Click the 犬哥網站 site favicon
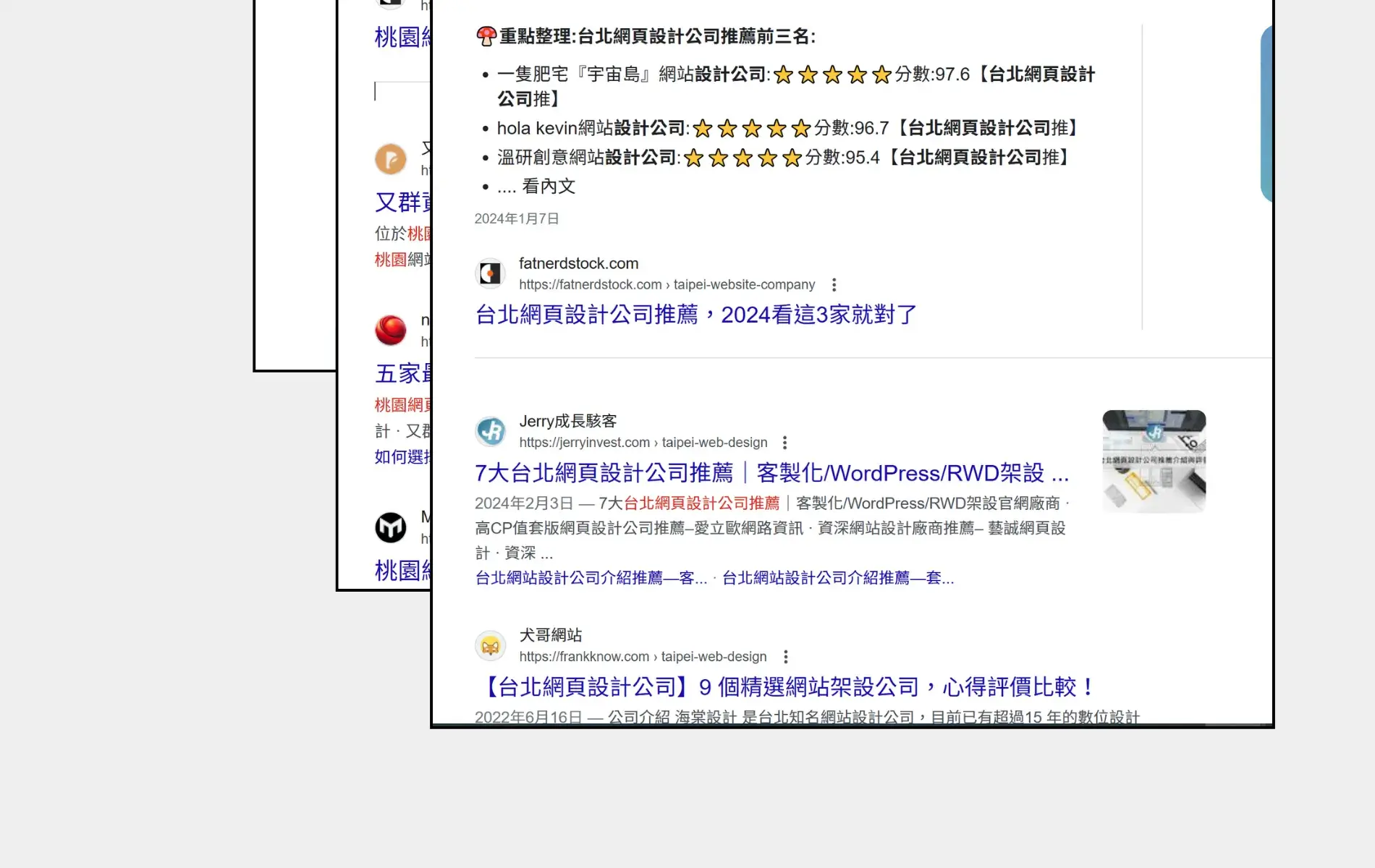 click(x=491, y=645)
